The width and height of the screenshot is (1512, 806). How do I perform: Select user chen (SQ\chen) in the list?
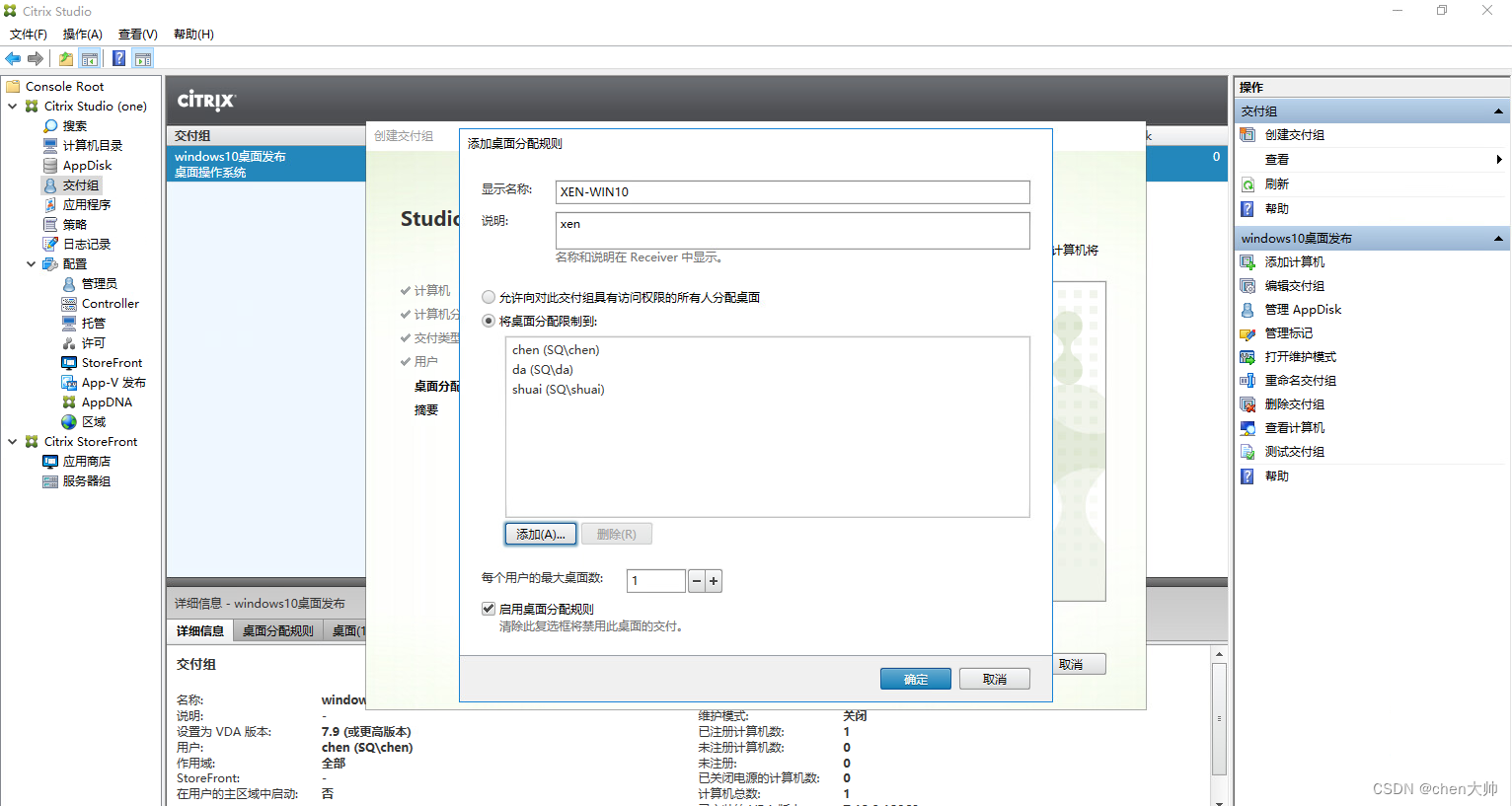coord(556,350)
